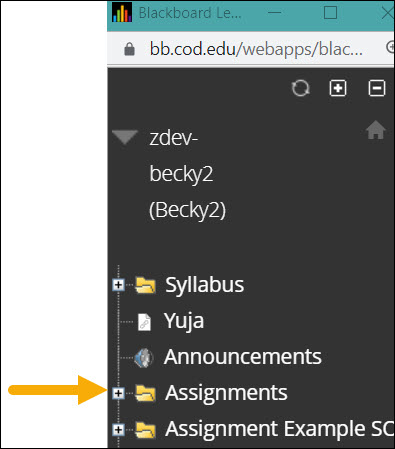Collapse the zdev-becky2 course triangle
Viewport: 395px width, 449px height.
tap(125, 137)
